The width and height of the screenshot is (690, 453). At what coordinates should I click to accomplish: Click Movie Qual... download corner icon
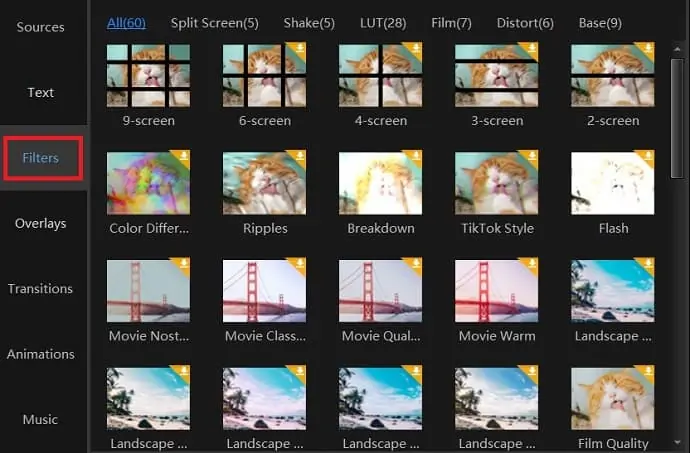pos(416,264)
